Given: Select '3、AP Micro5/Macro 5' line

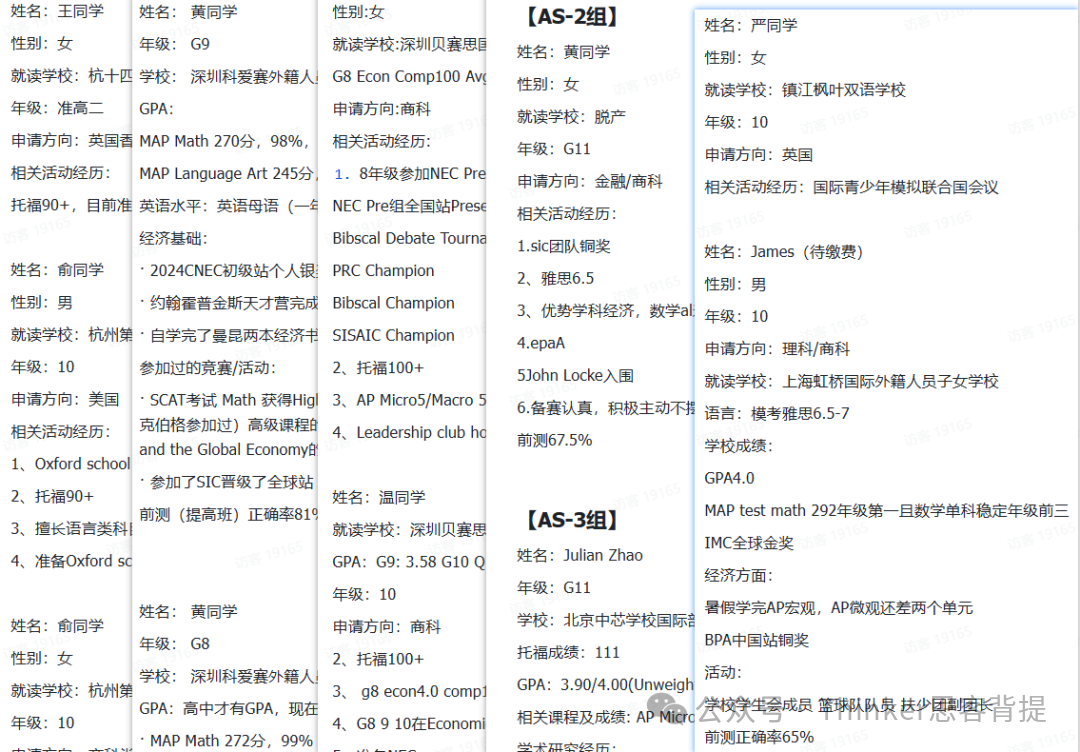Looking at the screenshot, I should tap(409, 400).
